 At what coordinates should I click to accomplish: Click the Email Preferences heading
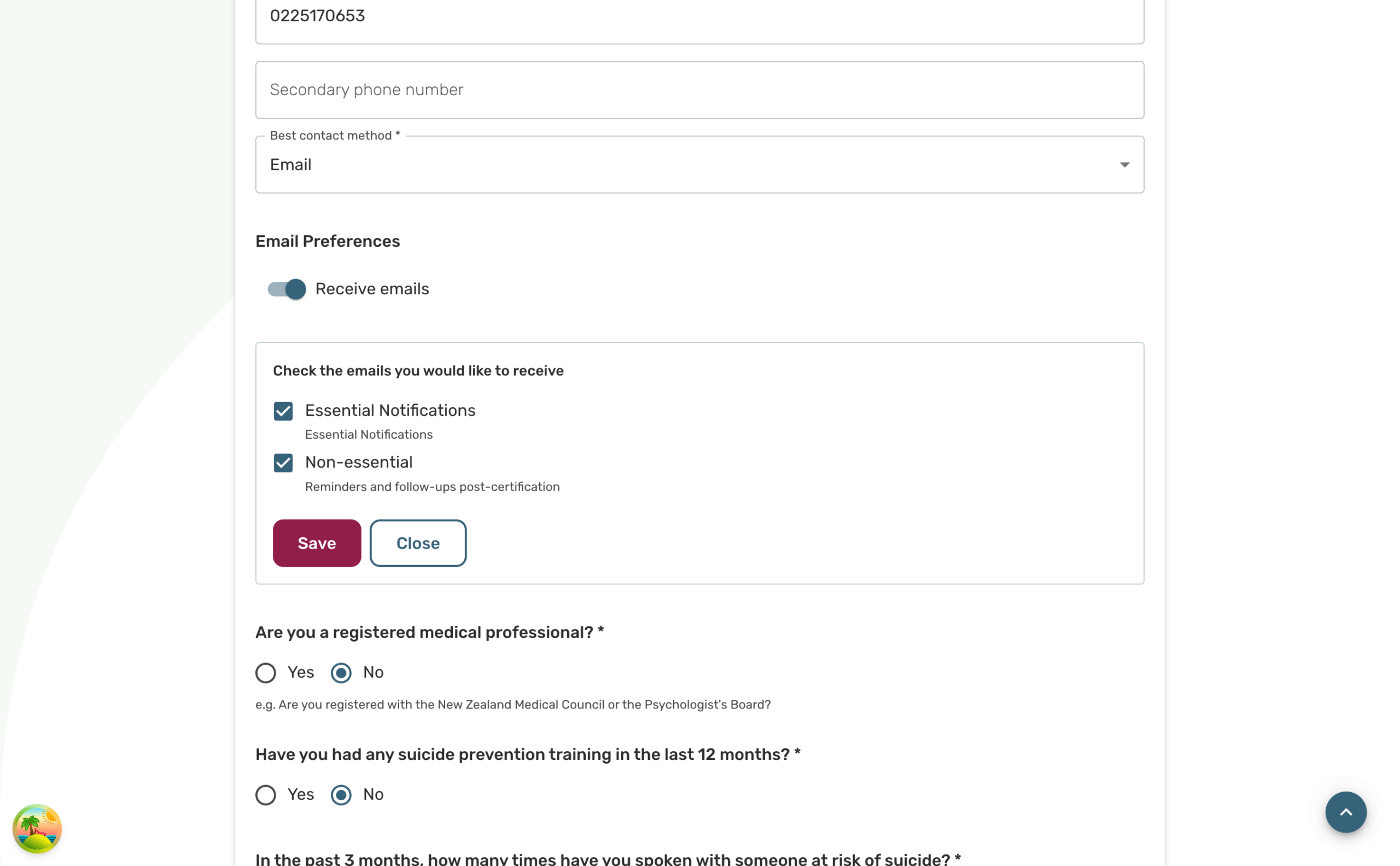(x=328, y=241)
